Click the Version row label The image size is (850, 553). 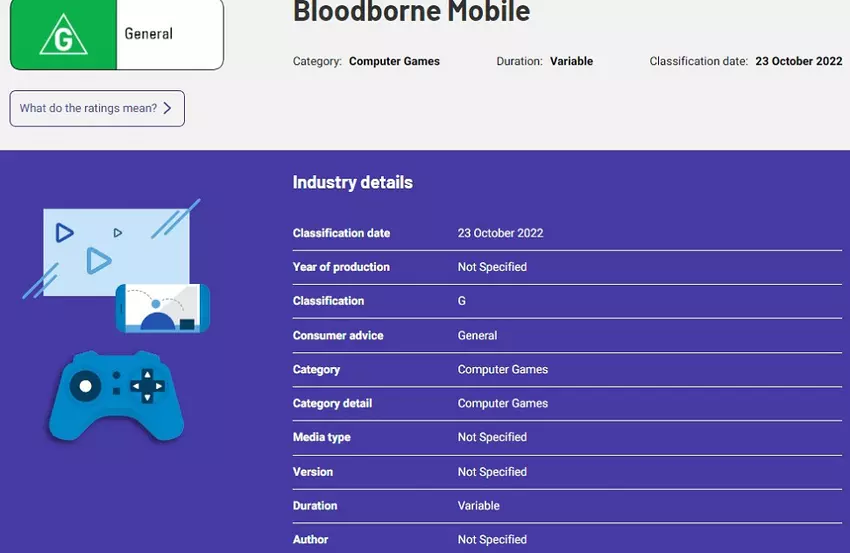coord(313,471)
